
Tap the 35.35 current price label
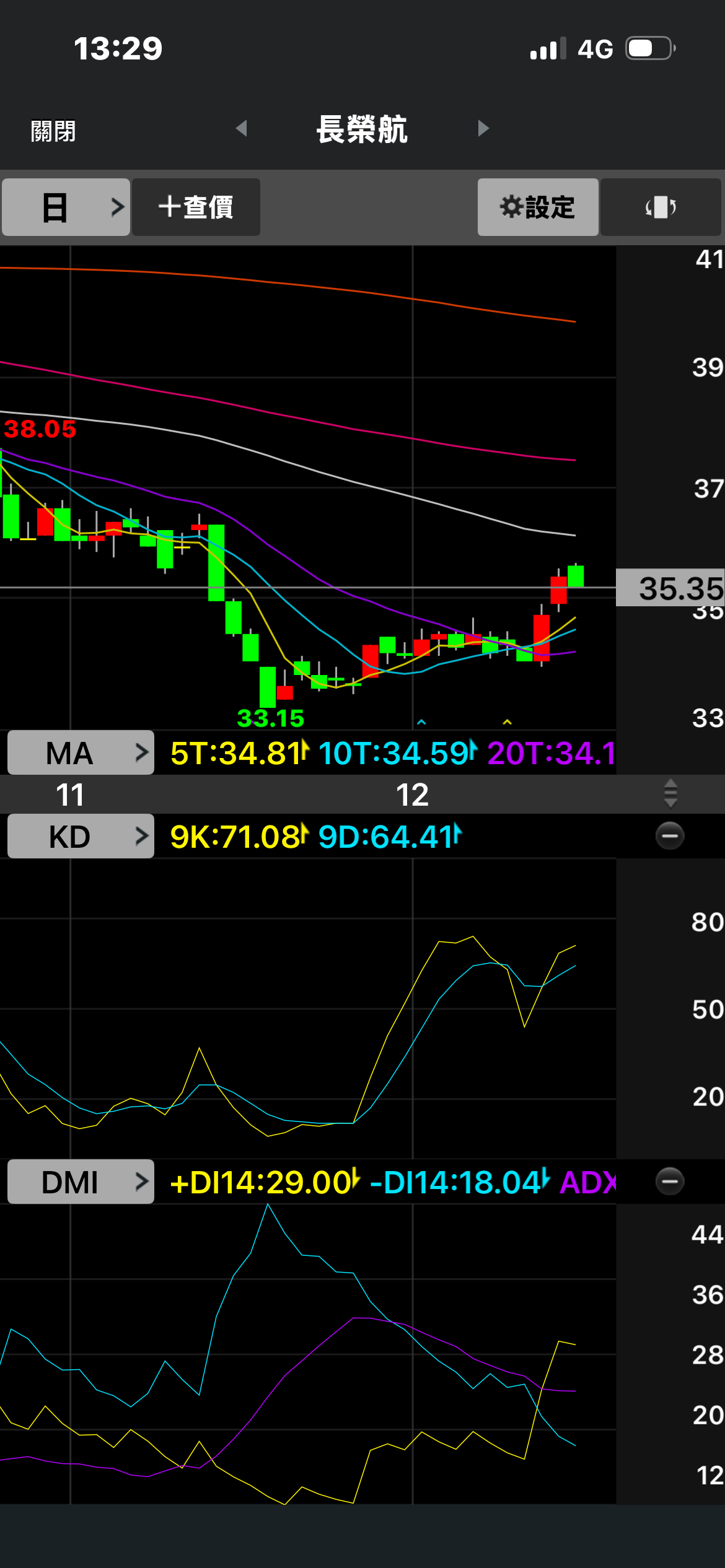tap(670, 587)
